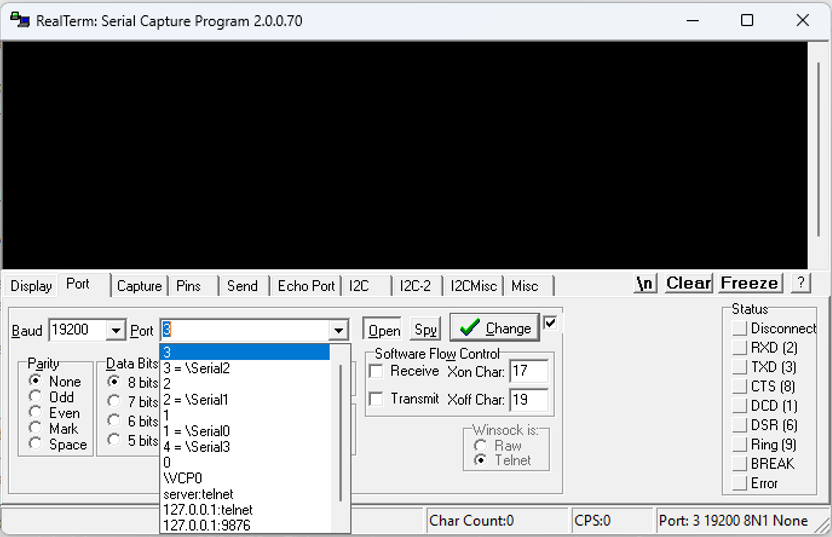Open the Baud rate dropdown arrow

coord(115,331)
